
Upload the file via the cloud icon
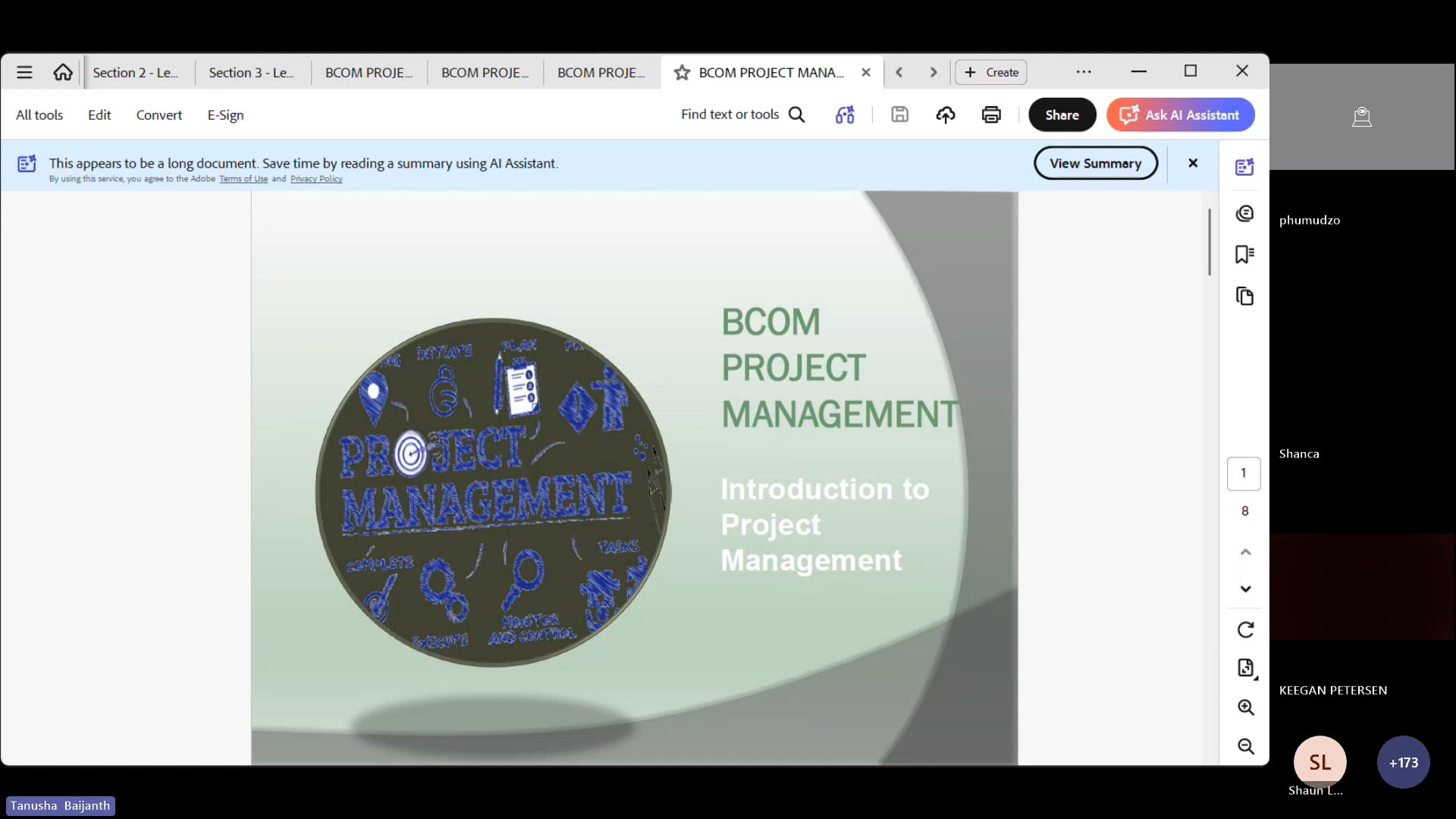point(946,115)
